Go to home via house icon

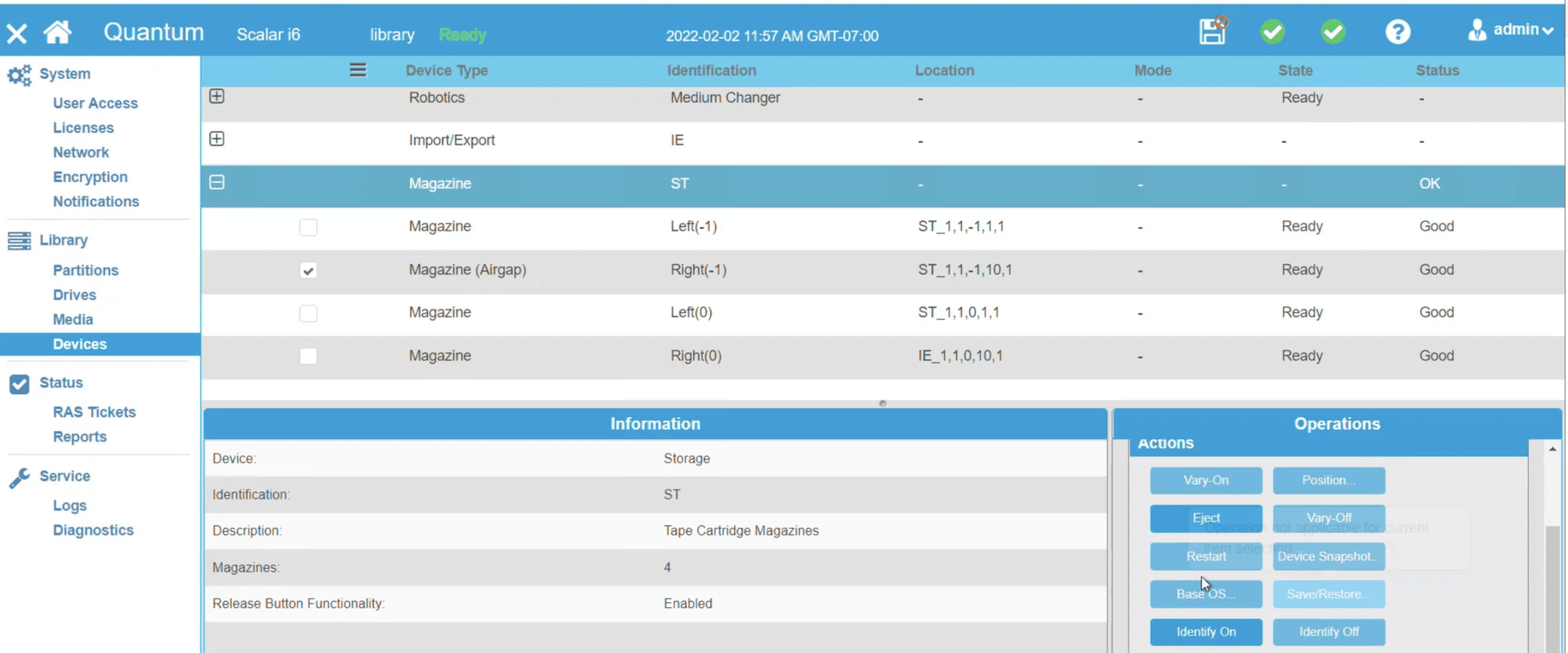coord(58,33)
